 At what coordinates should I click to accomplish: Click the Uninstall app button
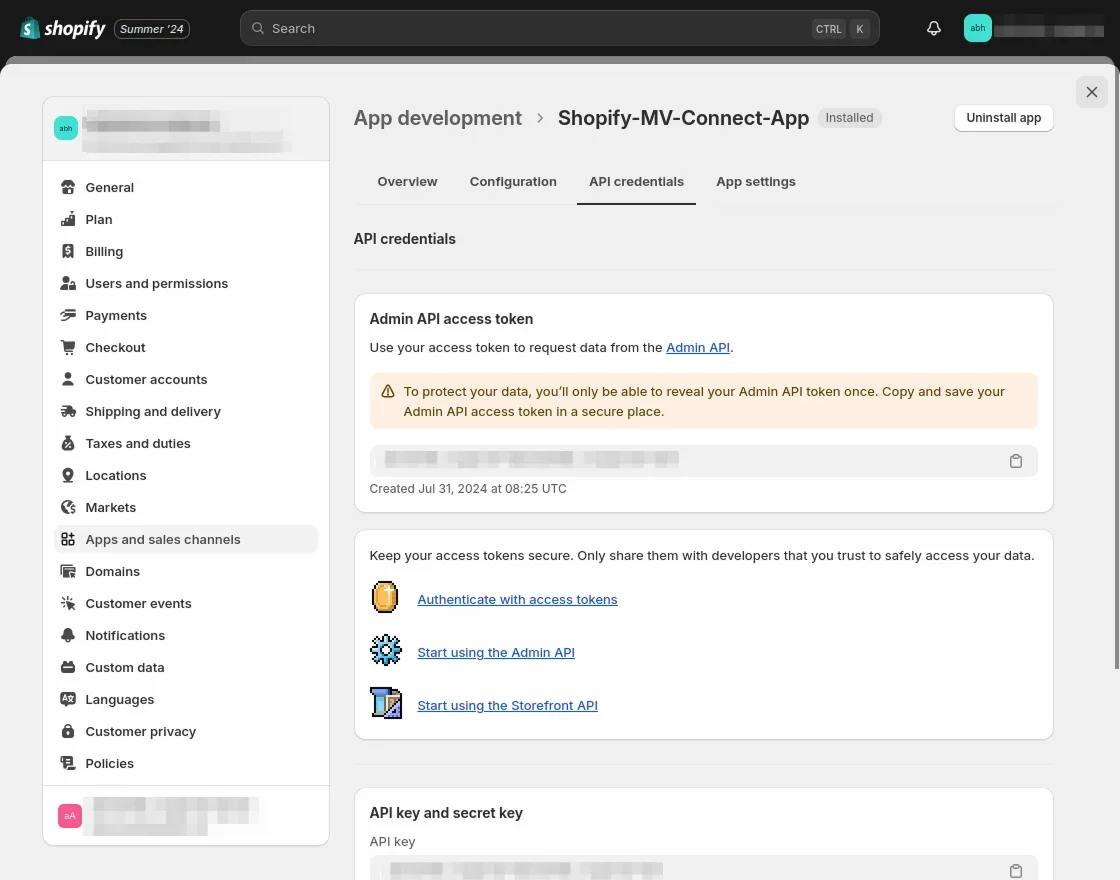1003,118
